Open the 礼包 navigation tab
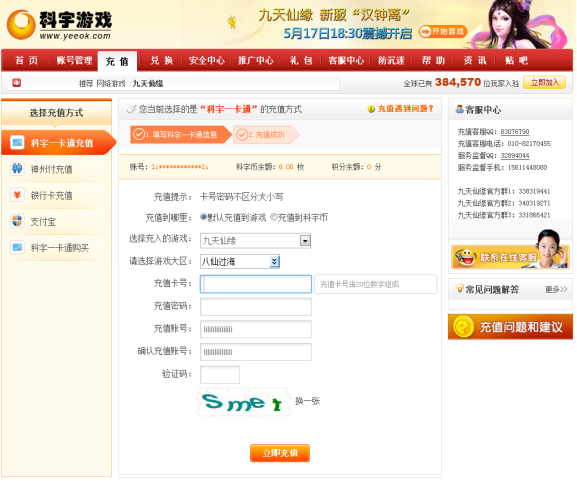This screenshot has width=577, height=481. [x=301, y=60]
